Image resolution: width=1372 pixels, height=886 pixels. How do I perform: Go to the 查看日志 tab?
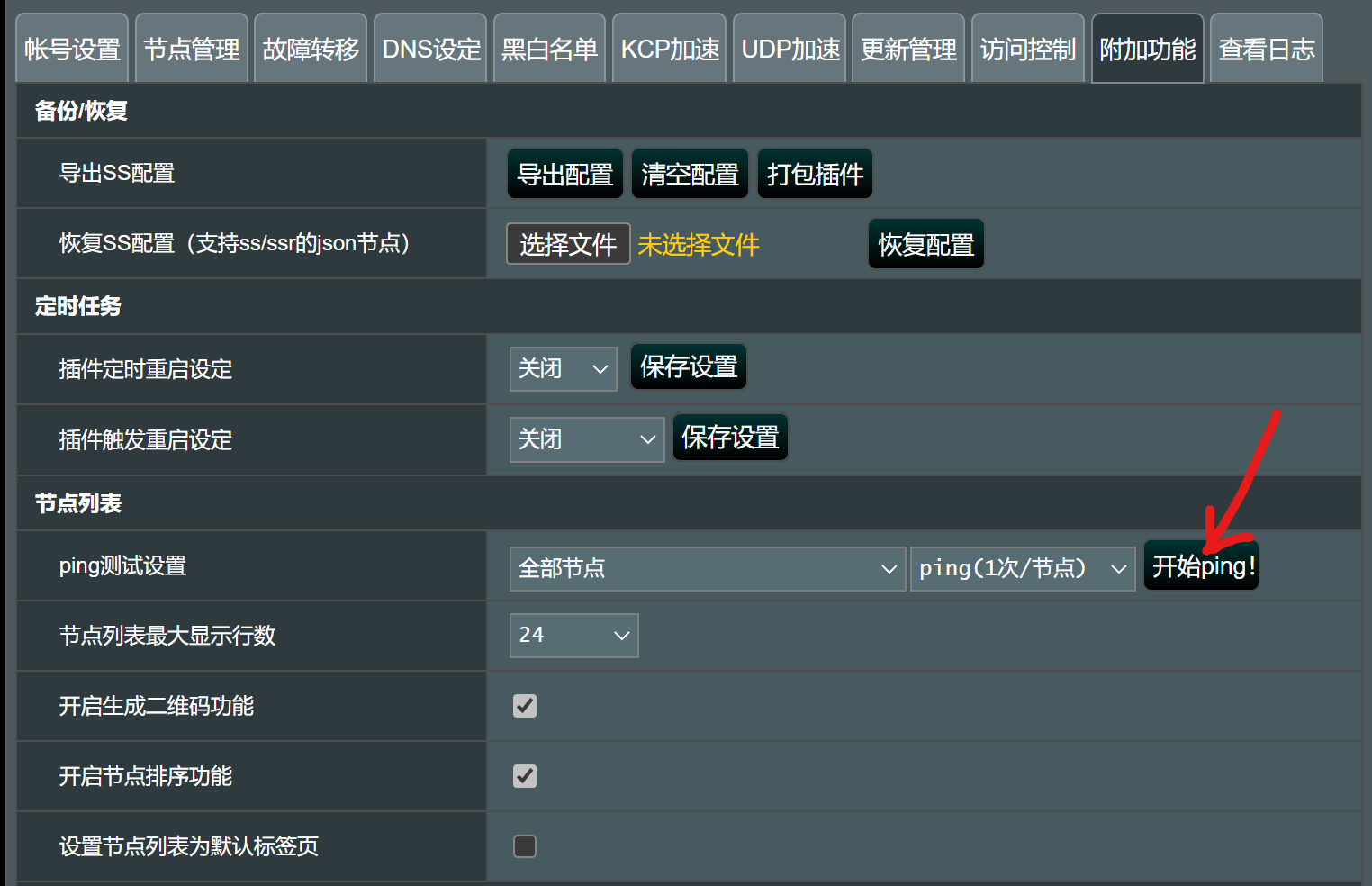point(1266,50)
